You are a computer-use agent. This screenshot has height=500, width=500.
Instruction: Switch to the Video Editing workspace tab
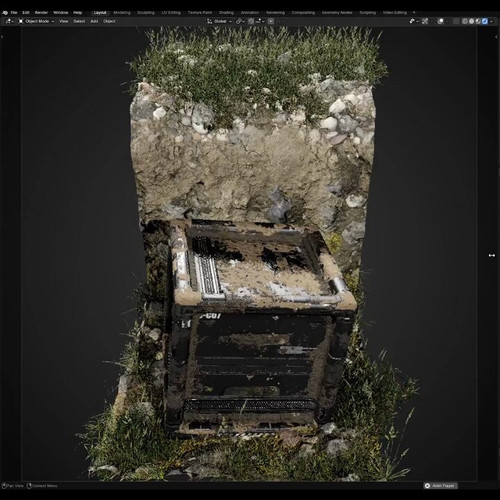(395, 13)
